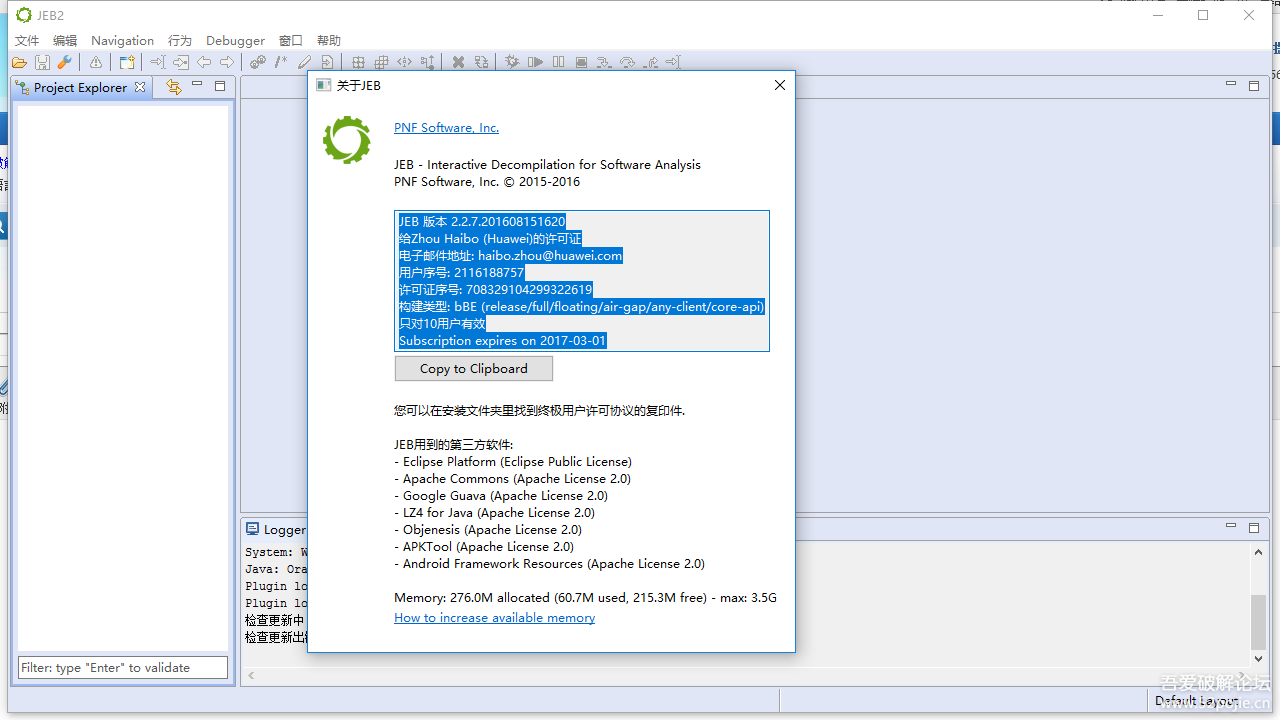Open the 行为 menu
Image resolution: width=1280 pixels, height=720 pixels.
click(x=180, y=41)
